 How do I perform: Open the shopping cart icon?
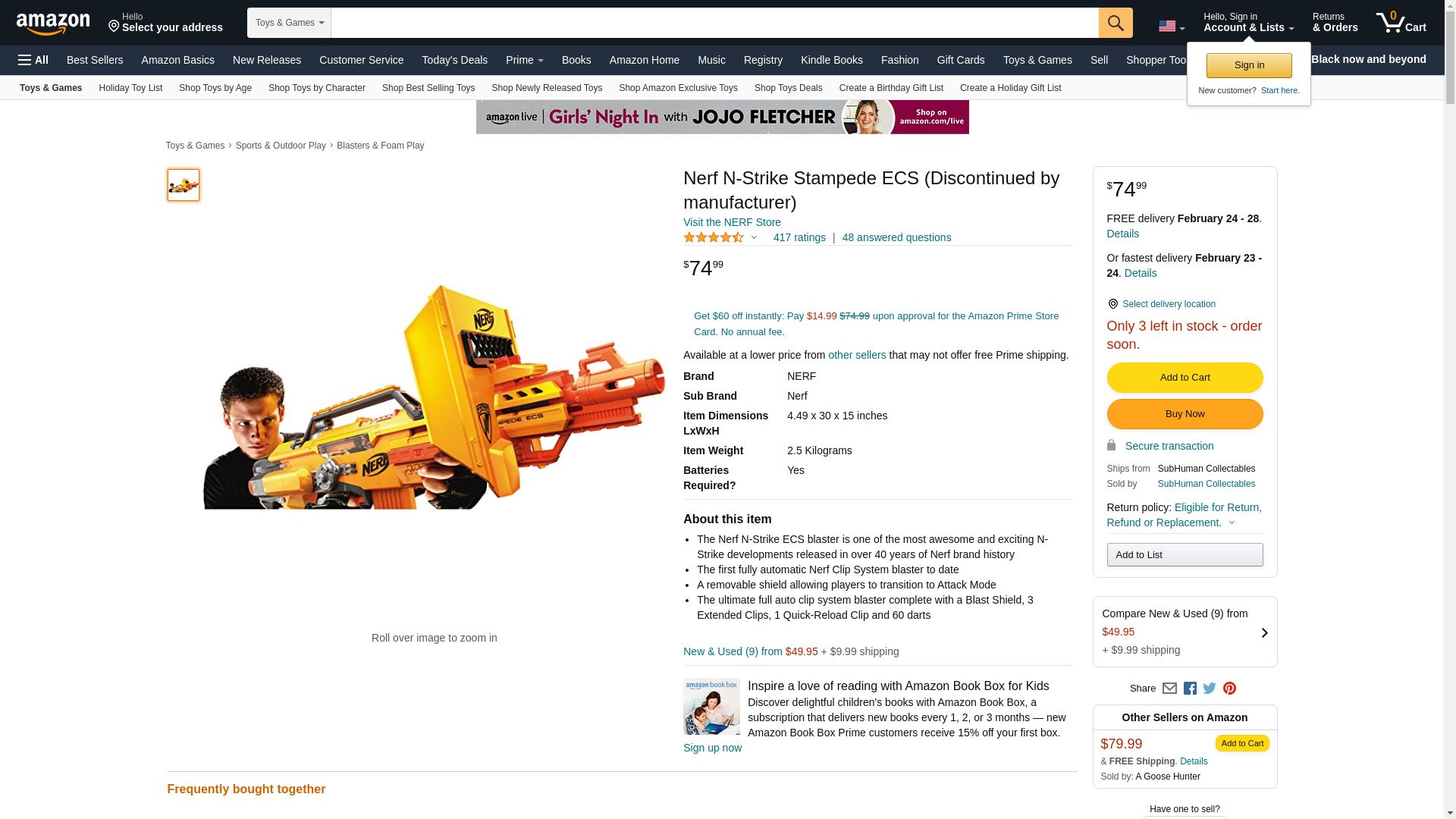pyautogui.click(x=1401, y=23)
